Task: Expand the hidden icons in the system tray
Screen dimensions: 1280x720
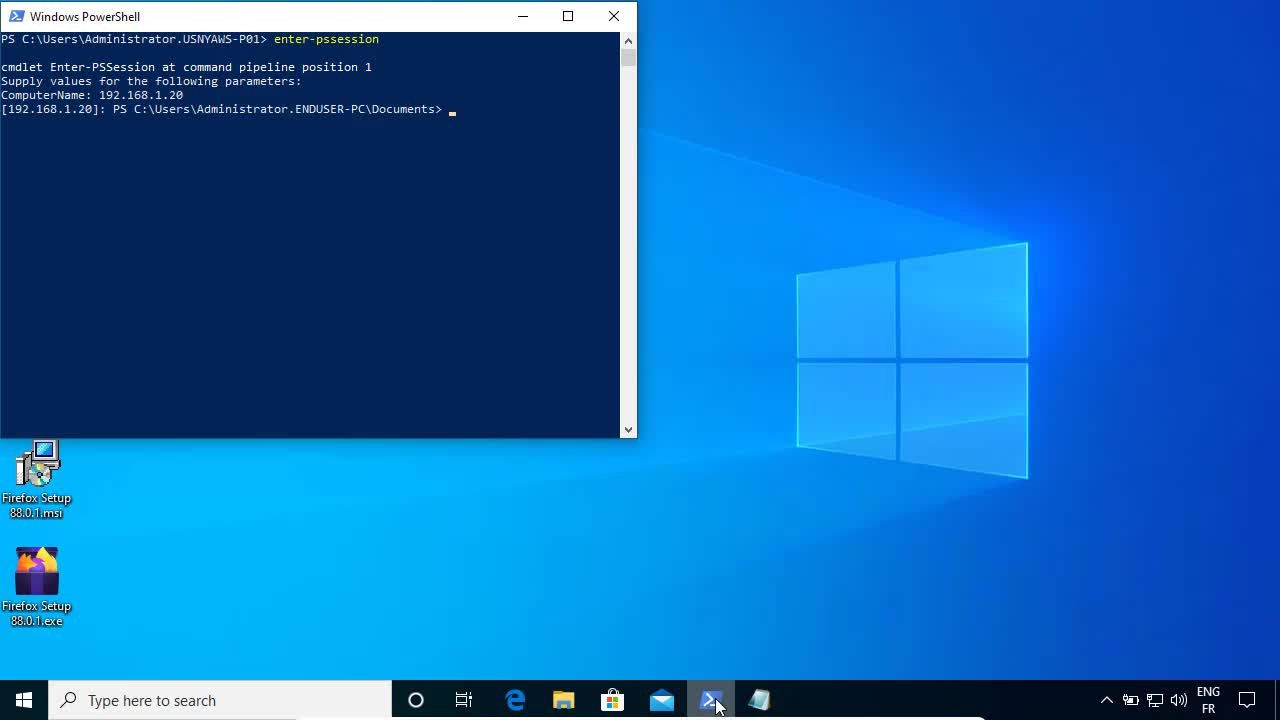Action: tap(1107, 700)
